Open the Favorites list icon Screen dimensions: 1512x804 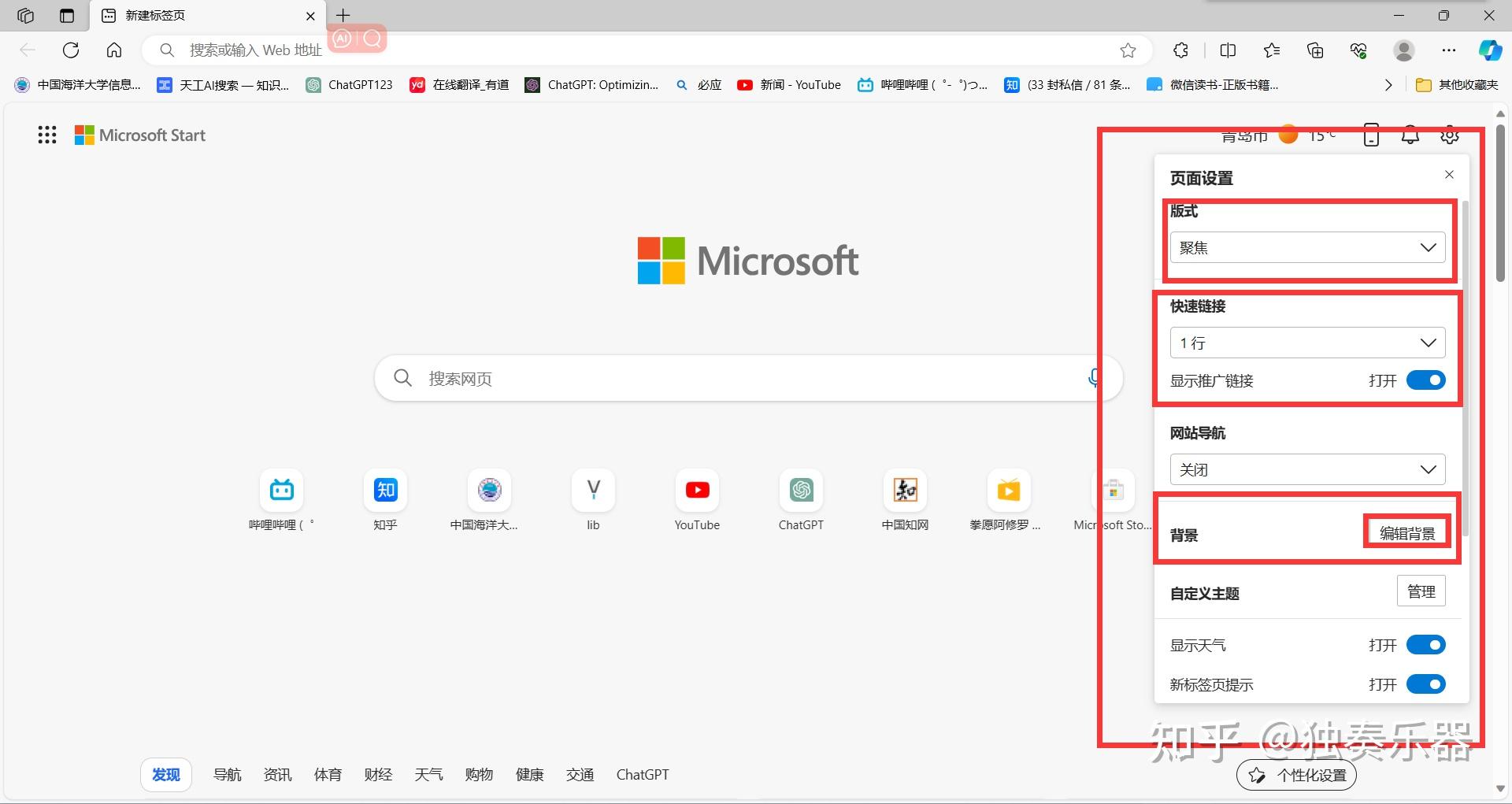click(x=1272, y=50)
